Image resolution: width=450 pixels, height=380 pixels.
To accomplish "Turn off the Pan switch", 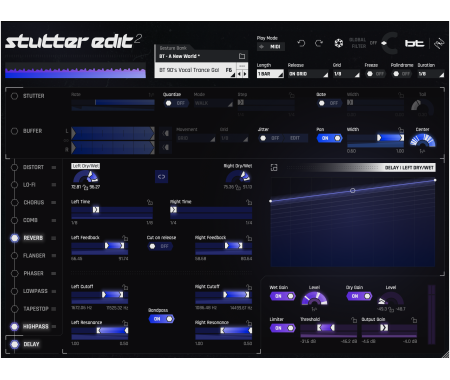I will (x=329, y=138).
